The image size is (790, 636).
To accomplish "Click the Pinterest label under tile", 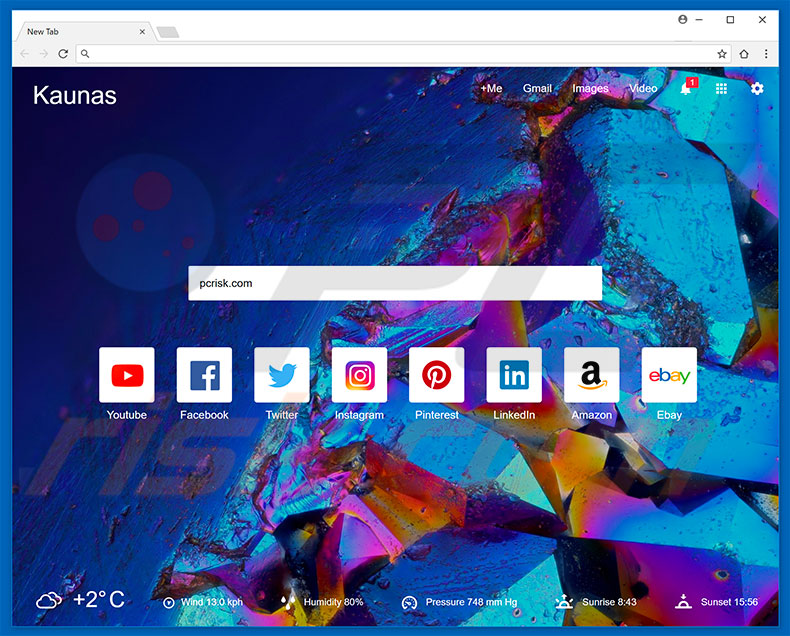I will tap(437, 415).
